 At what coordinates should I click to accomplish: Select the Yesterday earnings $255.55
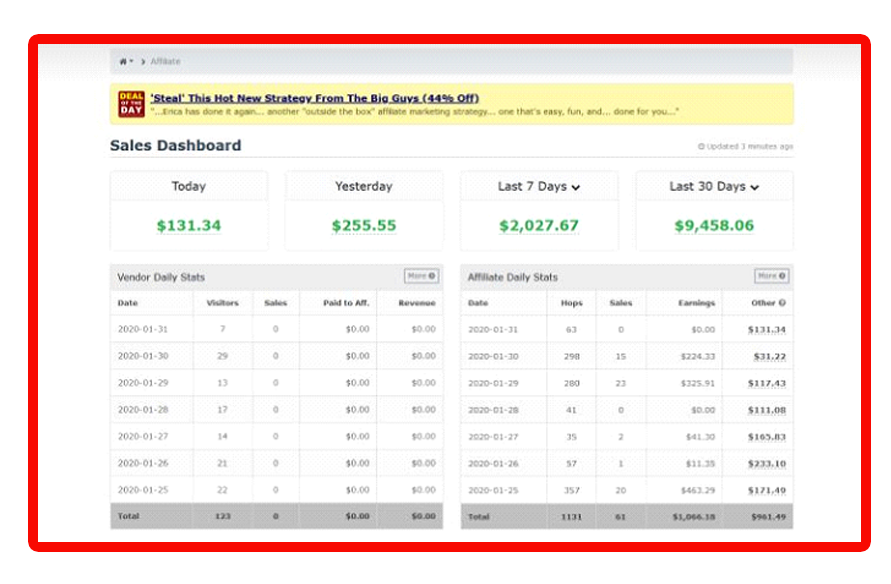[x=364, y=226]
